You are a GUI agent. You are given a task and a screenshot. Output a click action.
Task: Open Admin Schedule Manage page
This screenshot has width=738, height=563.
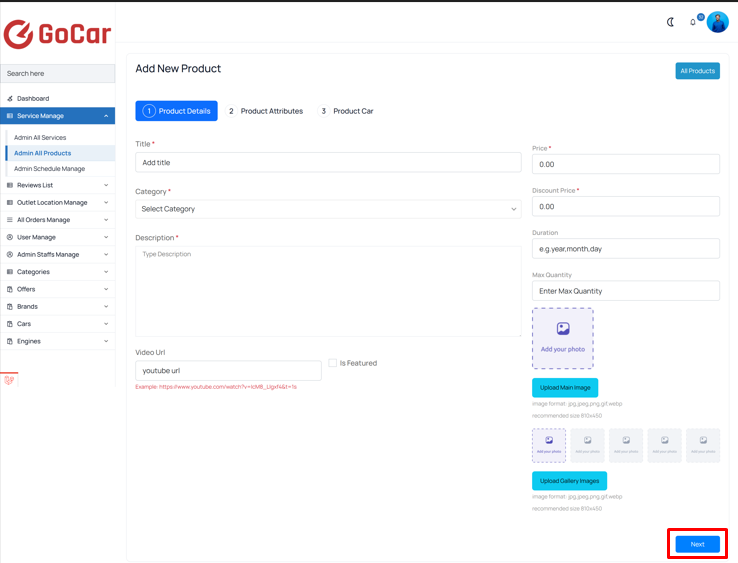(x=49, y=169)
